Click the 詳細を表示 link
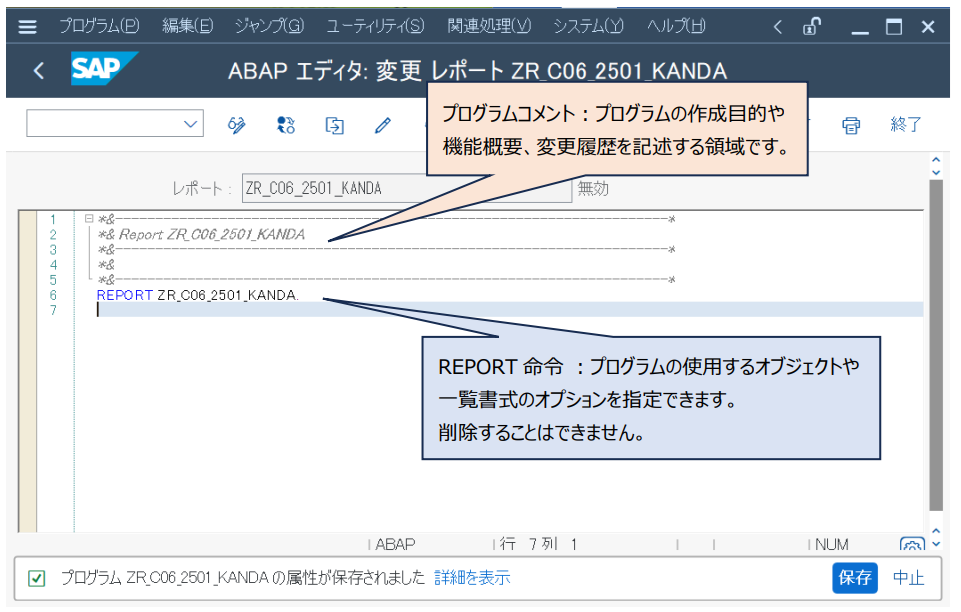The image size is (961, 612). pyautogui.click(x=472, y=578)
